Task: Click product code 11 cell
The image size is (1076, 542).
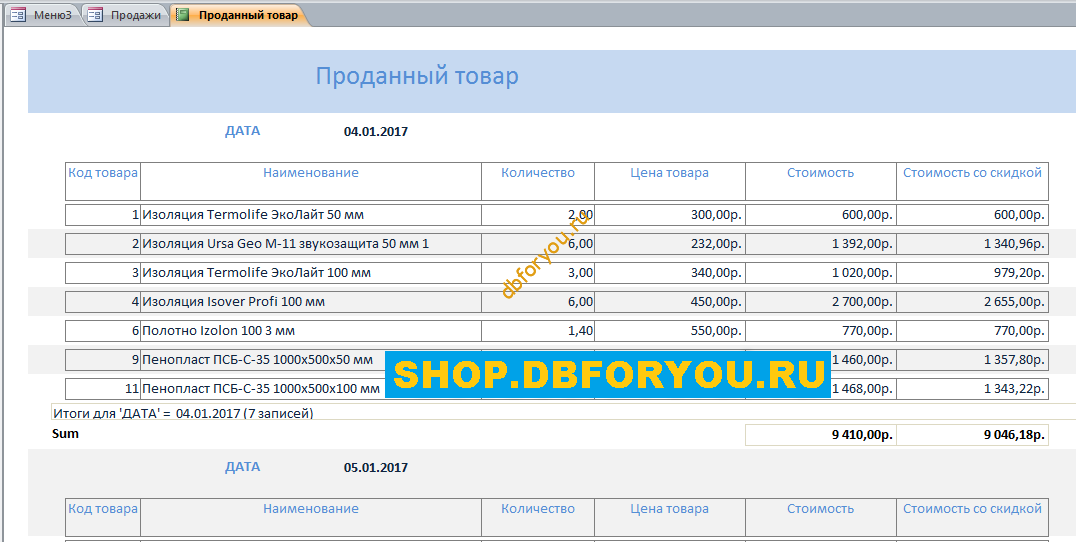Action: tap(103, 389)
